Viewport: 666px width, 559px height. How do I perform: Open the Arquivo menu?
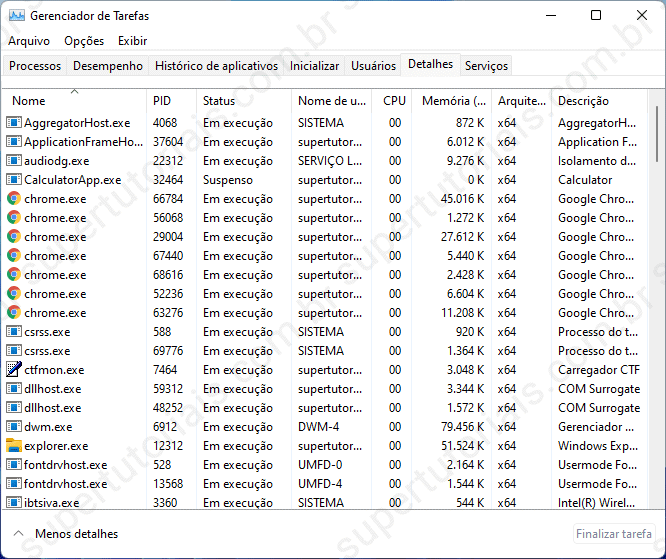tap(29, 41)
